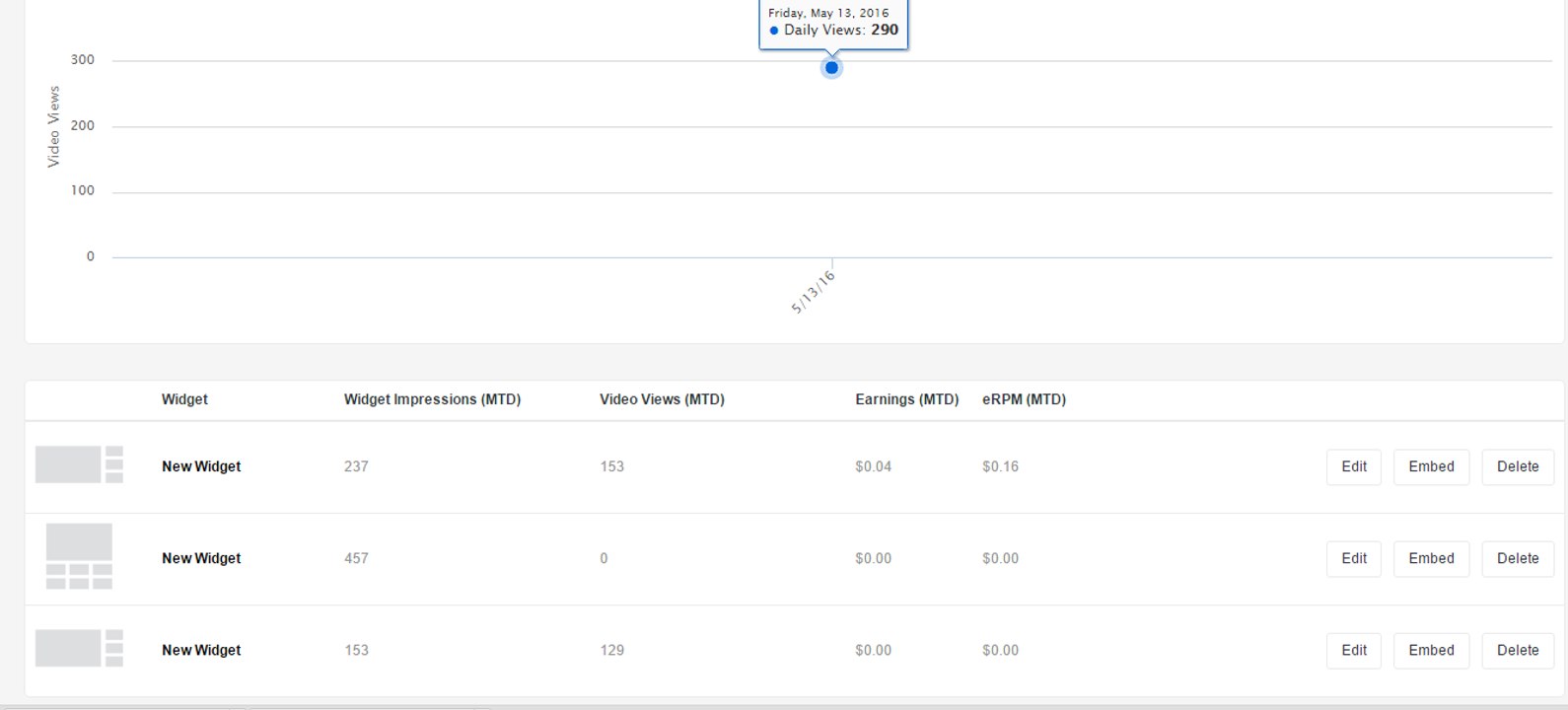Click the Daily Views data point on chart
Viewport: 1568px width, 710px height.
click(831, 68)
